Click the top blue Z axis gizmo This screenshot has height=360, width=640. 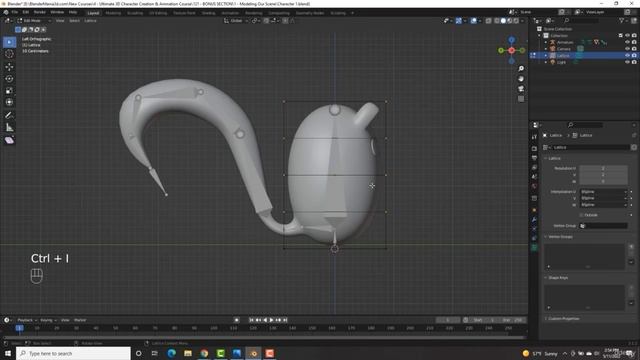pos(511,40)
